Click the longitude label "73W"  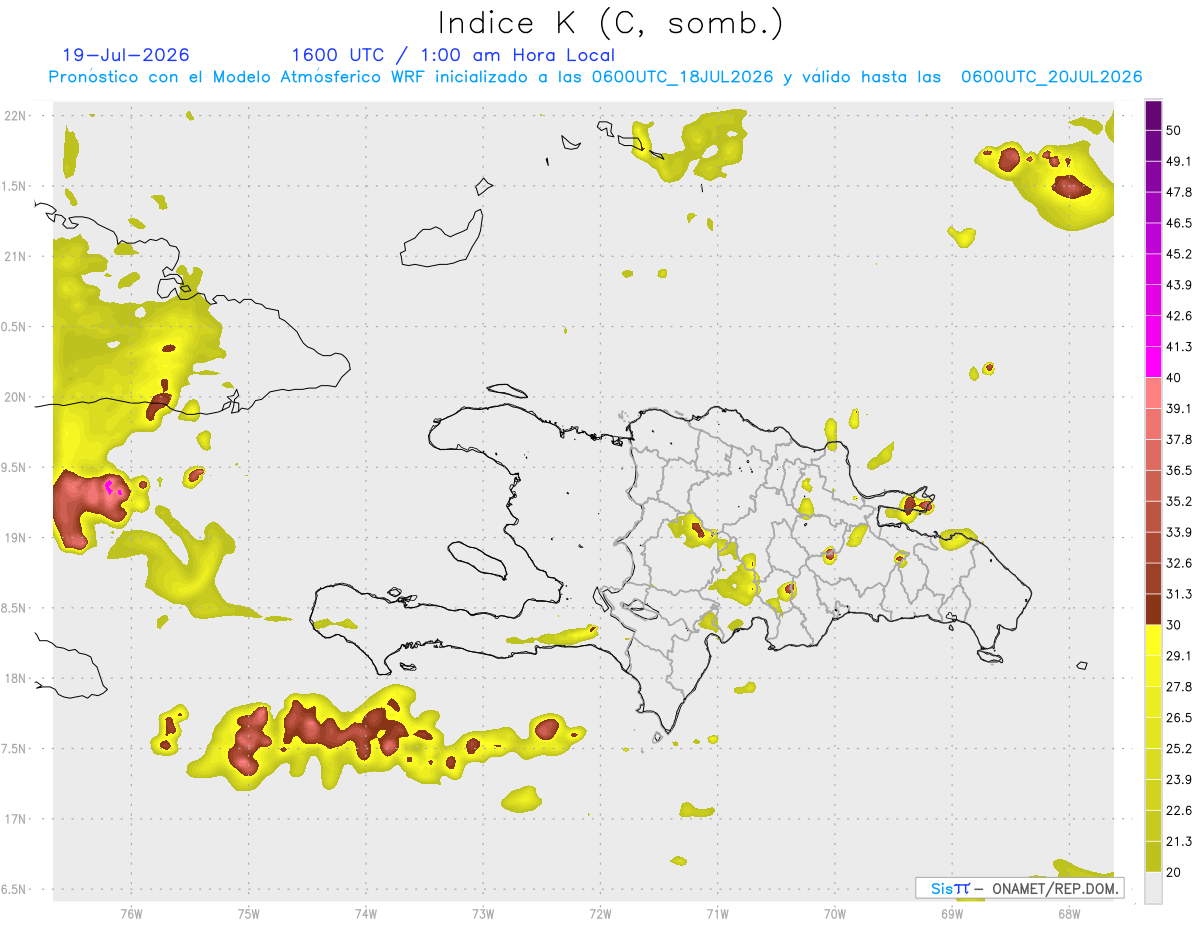[483, 913]
